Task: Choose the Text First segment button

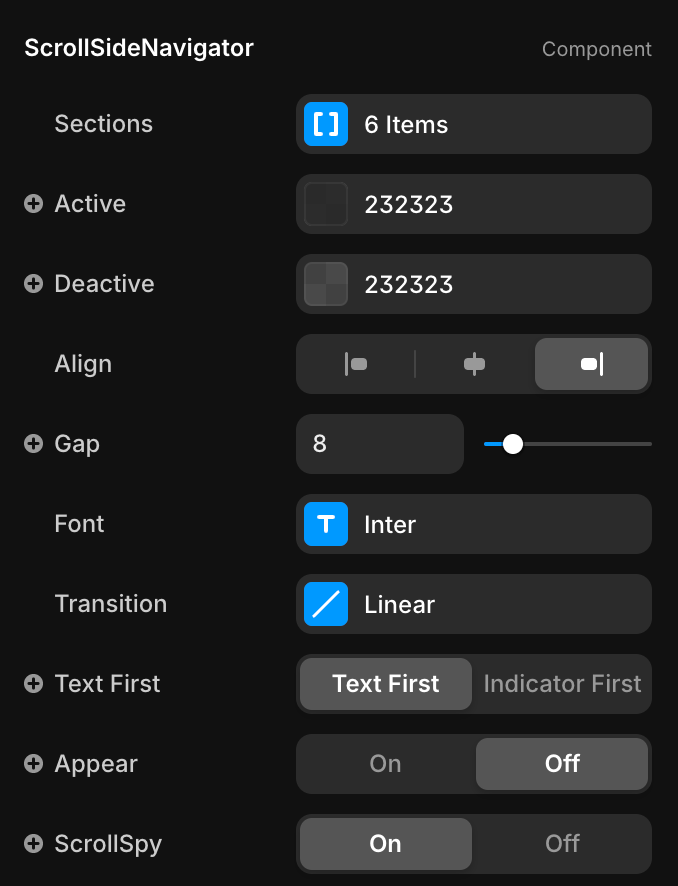Action: [x=386, y=684]
